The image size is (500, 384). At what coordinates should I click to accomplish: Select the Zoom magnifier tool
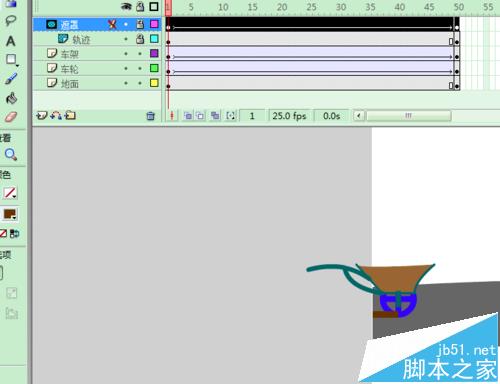pyautogui.click(x=11, y=154)
